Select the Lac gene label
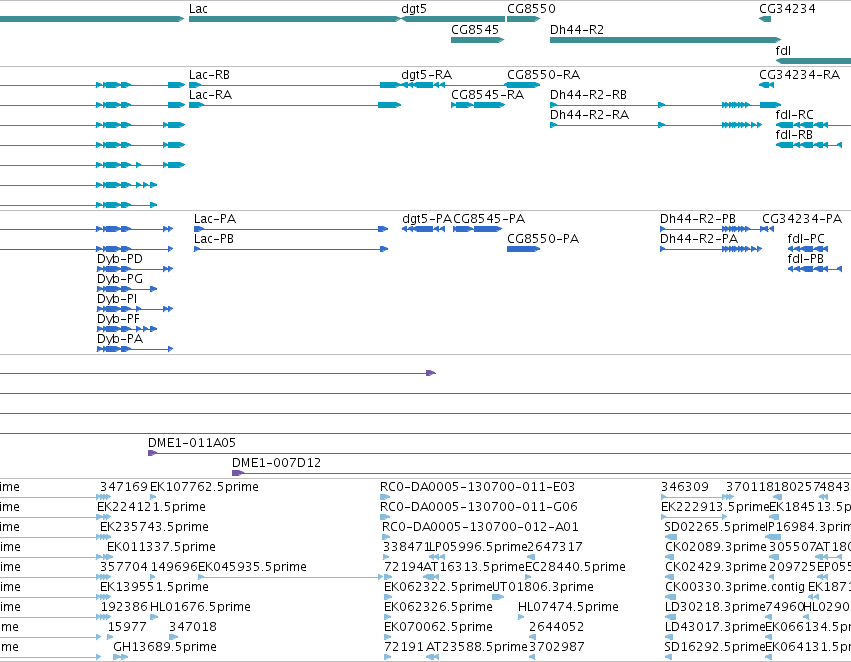Image resolution: width=851 pixels, height=662 pixels. (x=198, y=9)
